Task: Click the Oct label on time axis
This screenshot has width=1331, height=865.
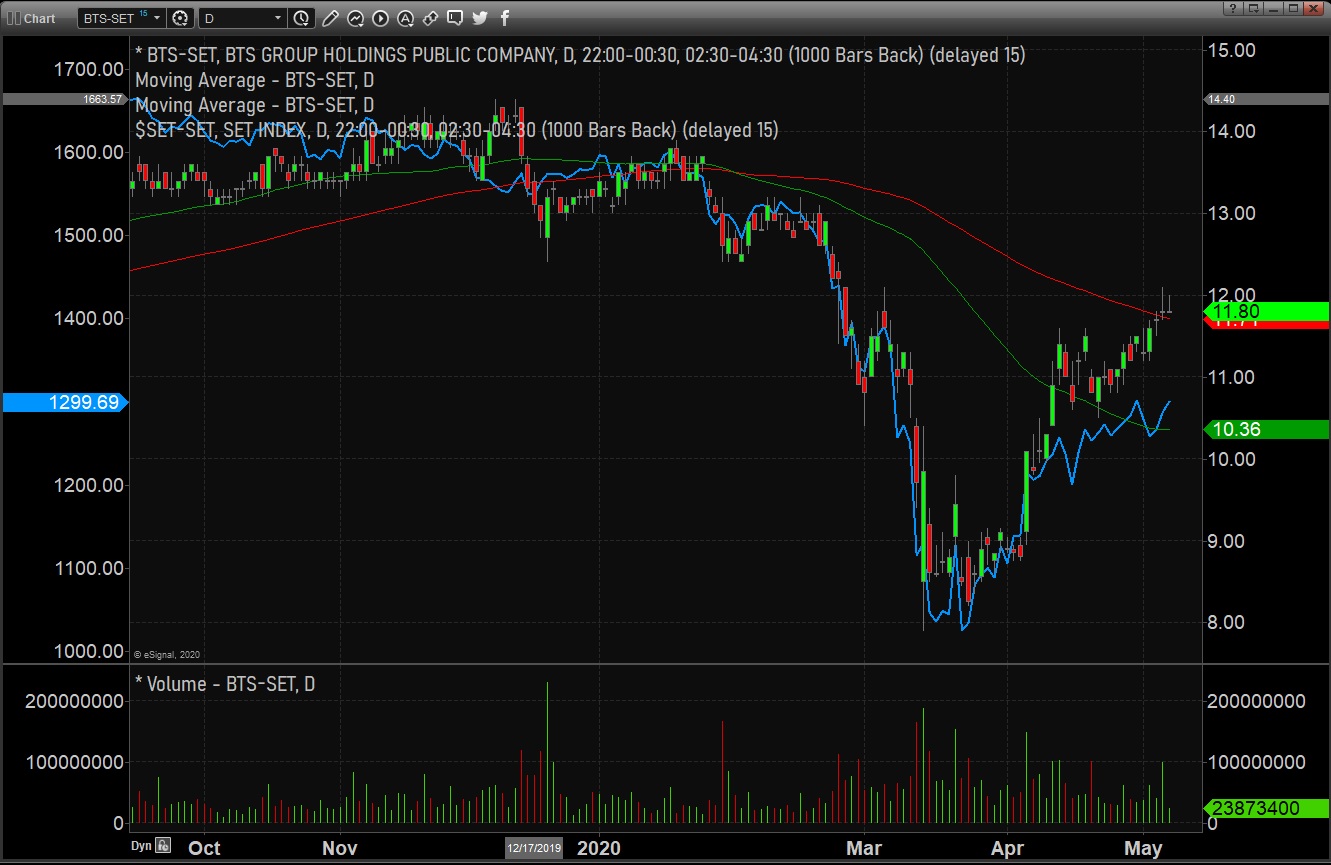Action: click(x=204, y=848)
